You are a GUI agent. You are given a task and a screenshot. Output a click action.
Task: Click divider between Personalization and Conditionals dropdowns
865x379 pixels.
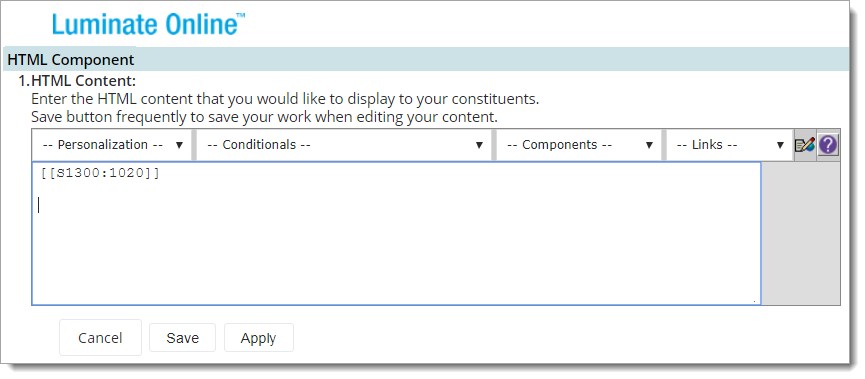tap(194, 145)
